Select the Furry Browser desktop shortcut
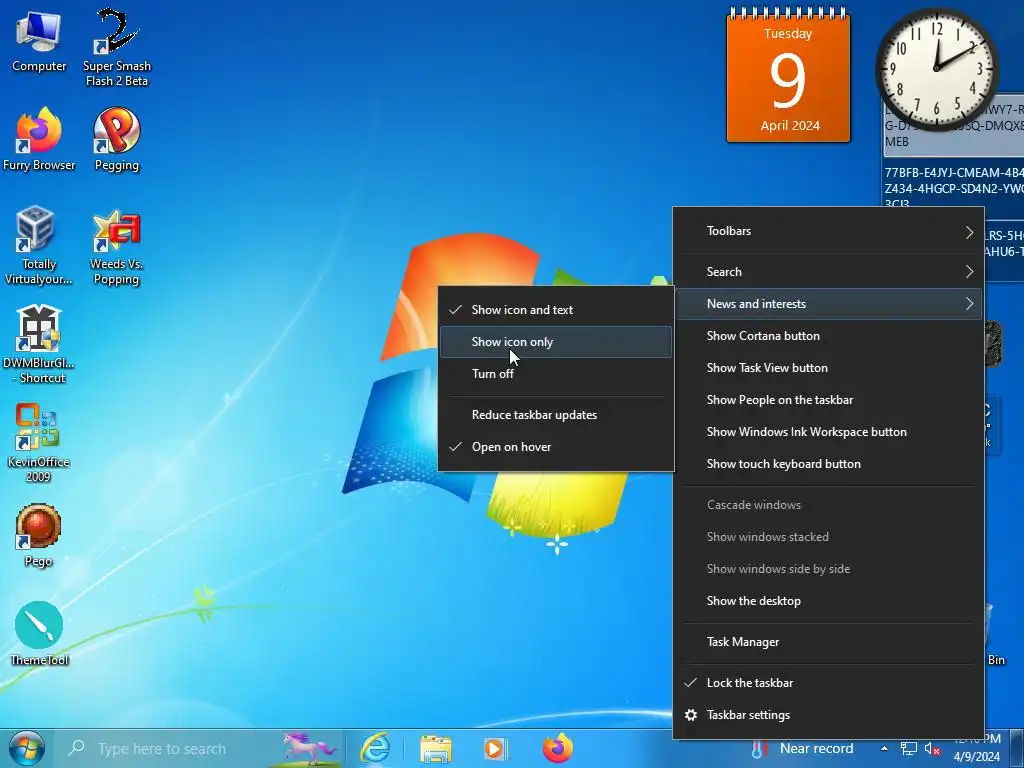 click(x=39, y=139)
